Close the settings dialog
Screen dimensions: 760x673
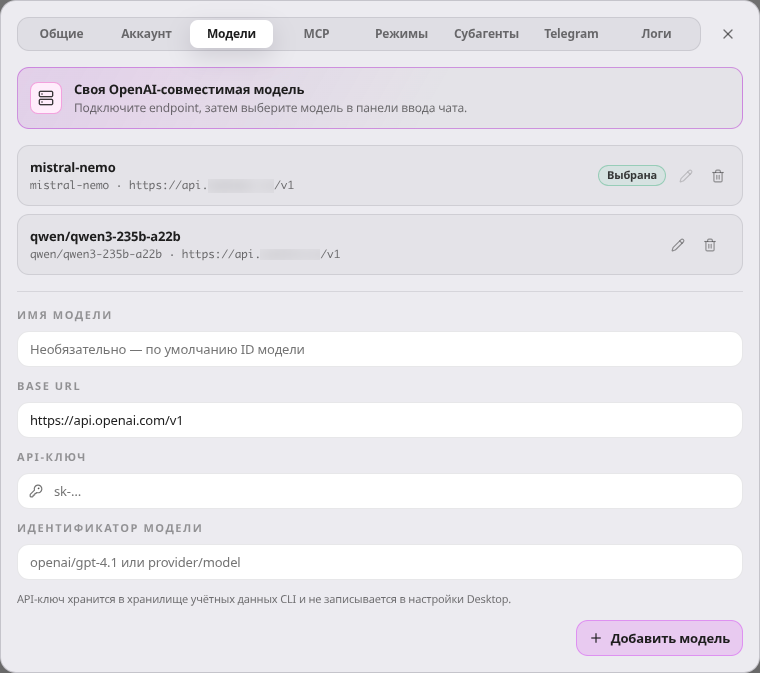[x=728, y=34]
